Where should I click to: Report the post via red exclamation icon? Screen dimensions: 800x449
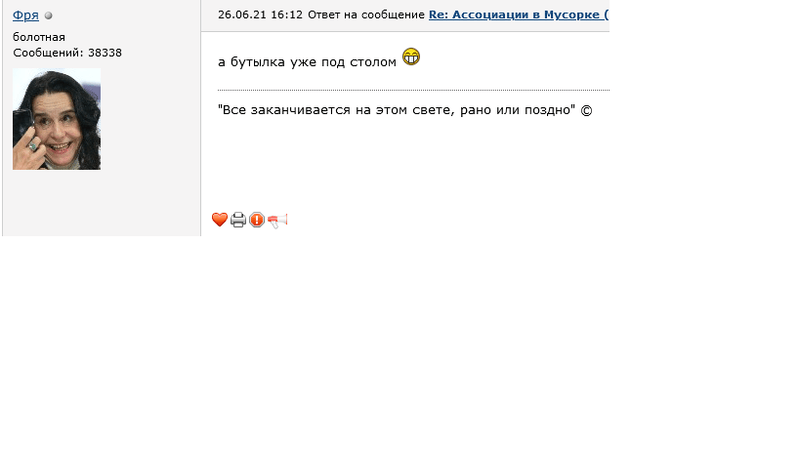click(257, 220)
